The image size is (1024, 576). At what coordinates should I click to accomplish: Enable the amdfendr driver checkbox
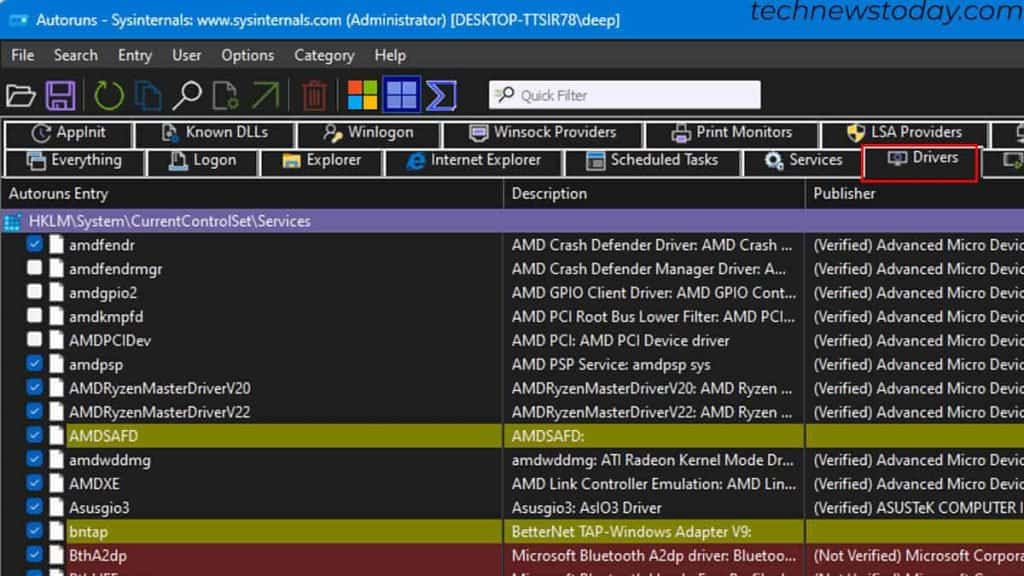click(33, 244)
